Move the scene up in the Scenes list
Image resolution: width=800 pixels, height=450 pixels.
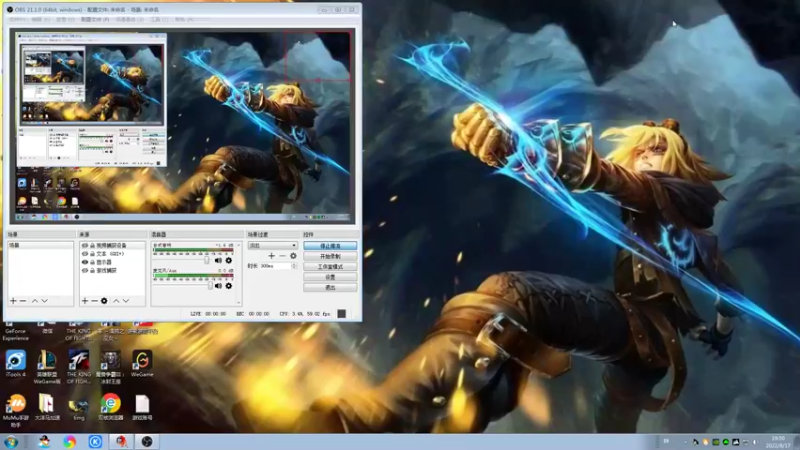[x=35, y=301]
